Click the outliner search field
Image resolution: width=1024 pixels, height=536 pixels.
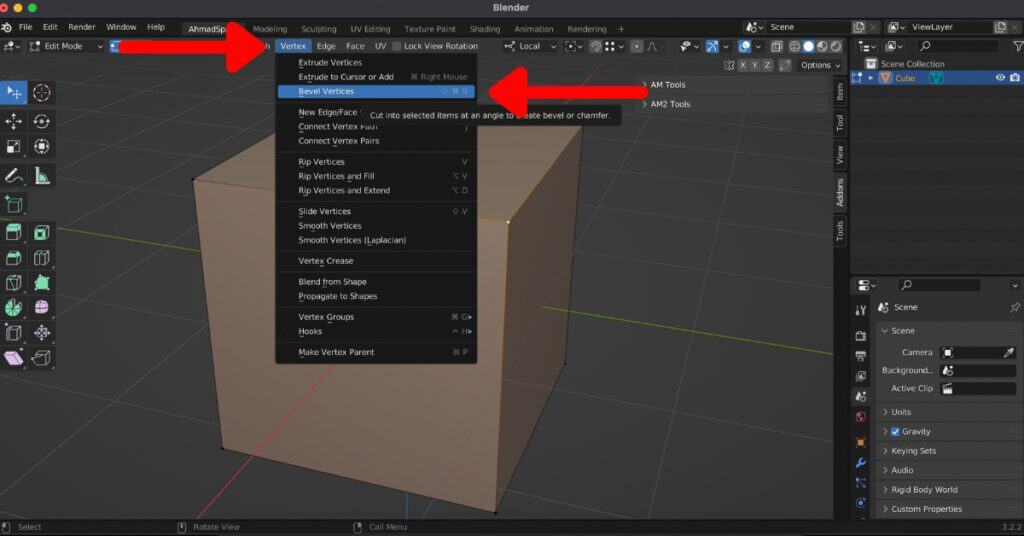click(958, 46)
